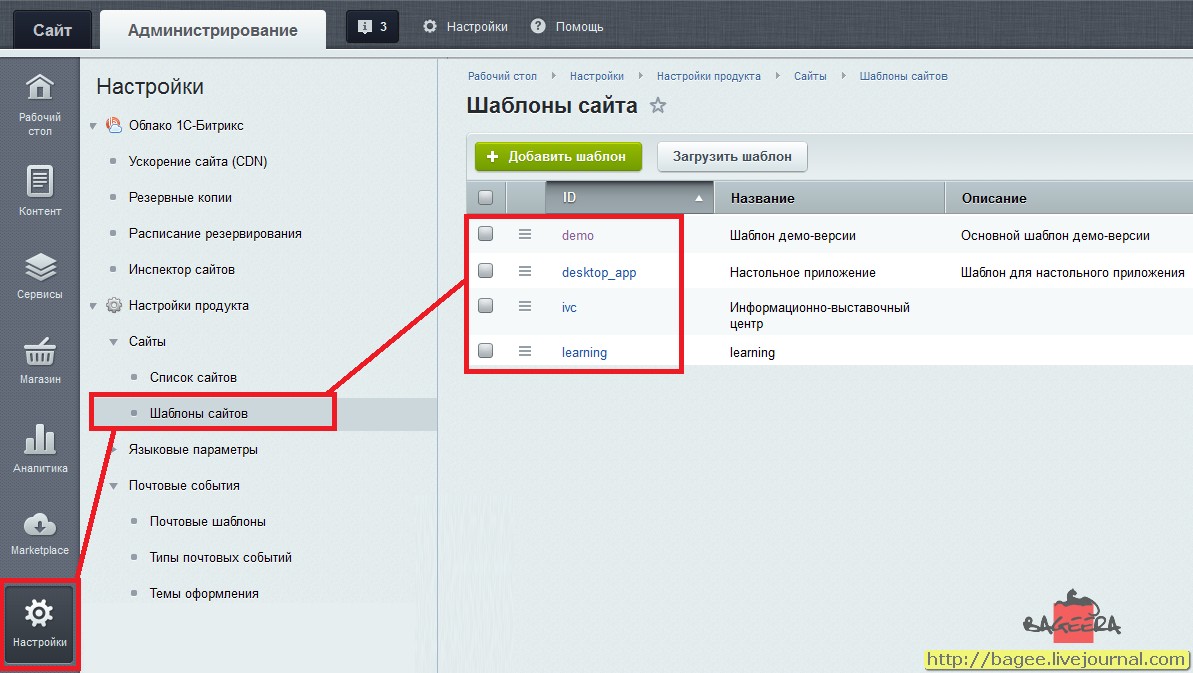Toggle the select-all checkbox in table header

pyautogui.click(x=485, y=198)
